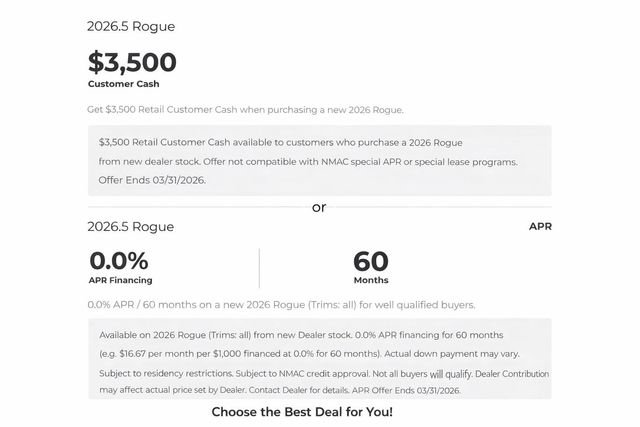Click the 0.0% APR / 60 months summary sentence
Viewport: 640px width, 427px height.
[x=281, y=305]
